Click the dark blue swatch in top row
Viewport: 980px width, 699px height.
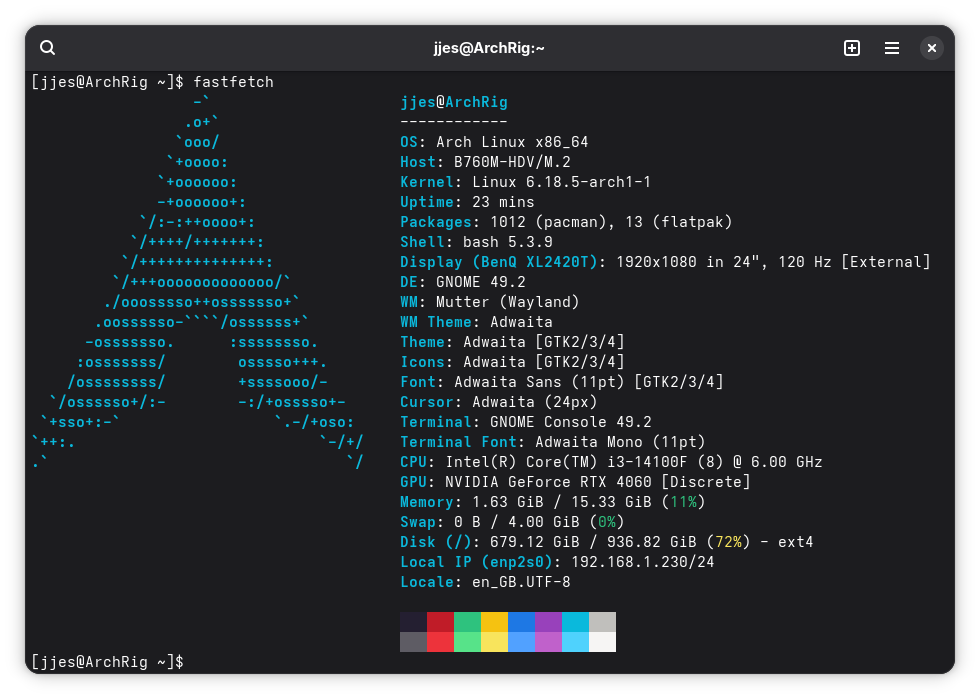pyautogui.click(x=521, y=622)
